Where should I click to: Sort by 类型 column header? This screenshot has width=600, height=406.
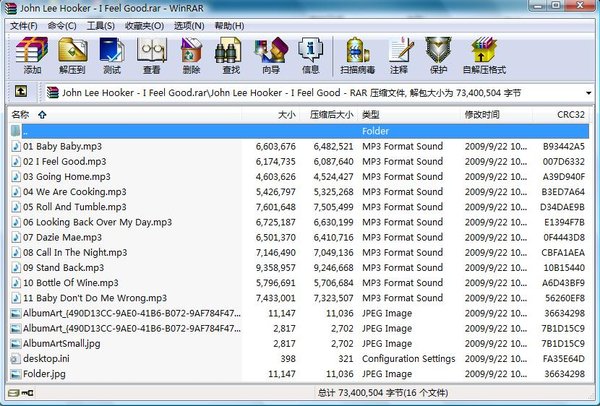click(409, 114)
